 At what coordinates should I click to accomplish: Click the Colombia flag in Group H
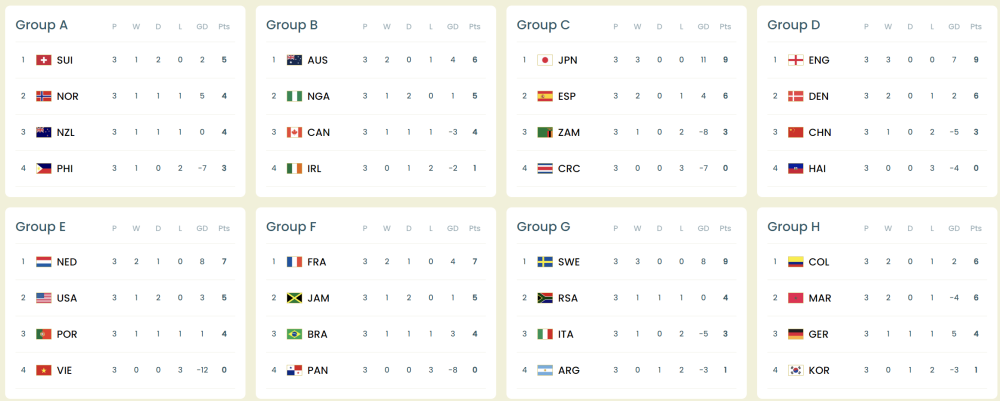point(796,262)
